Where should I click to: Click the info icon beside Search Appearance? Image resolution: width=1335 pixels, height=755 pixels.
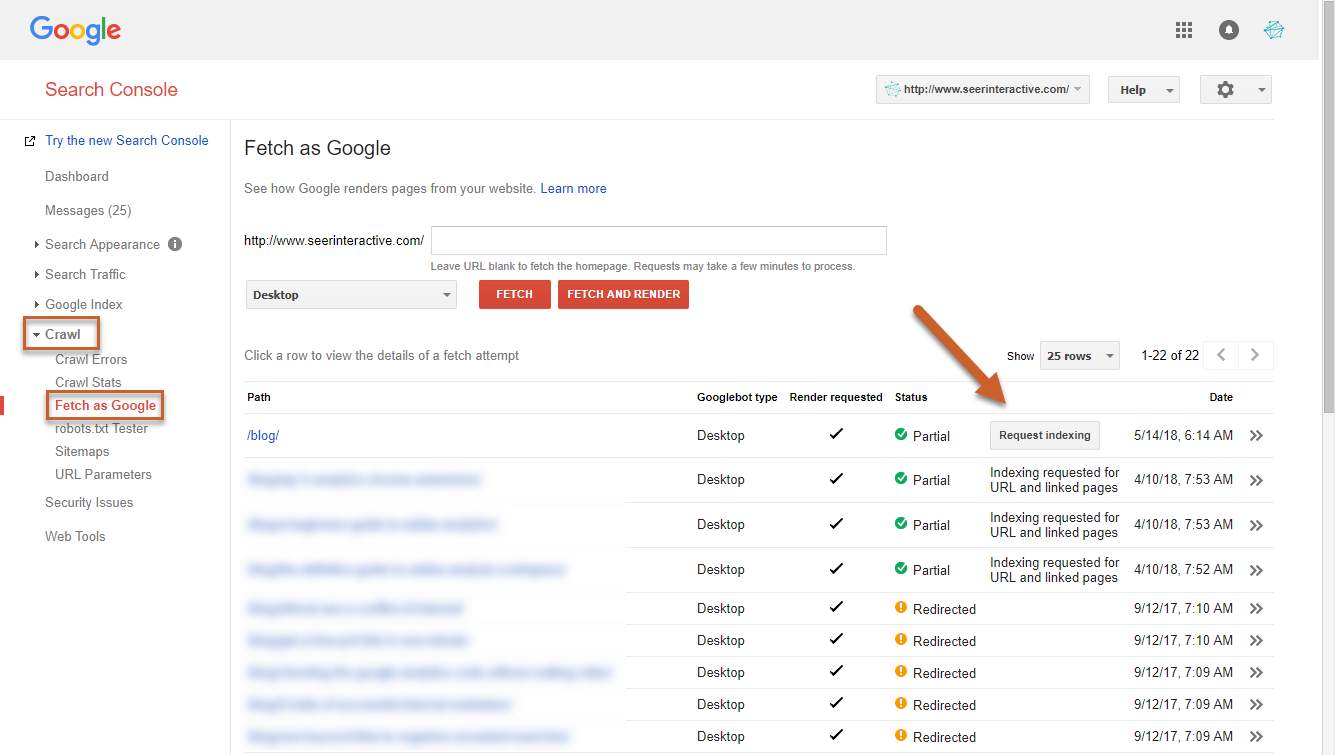[175, 244]
